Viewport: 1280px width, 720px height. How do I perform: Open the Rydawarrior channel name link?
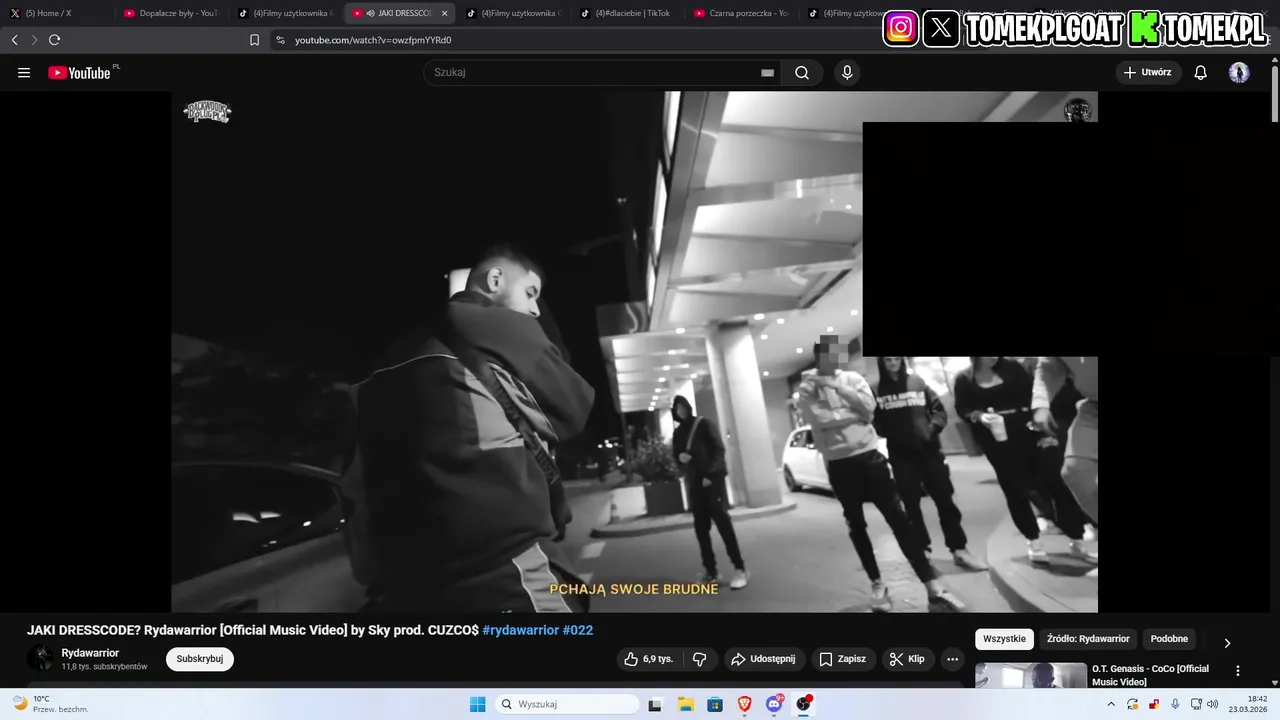point(90,653)
